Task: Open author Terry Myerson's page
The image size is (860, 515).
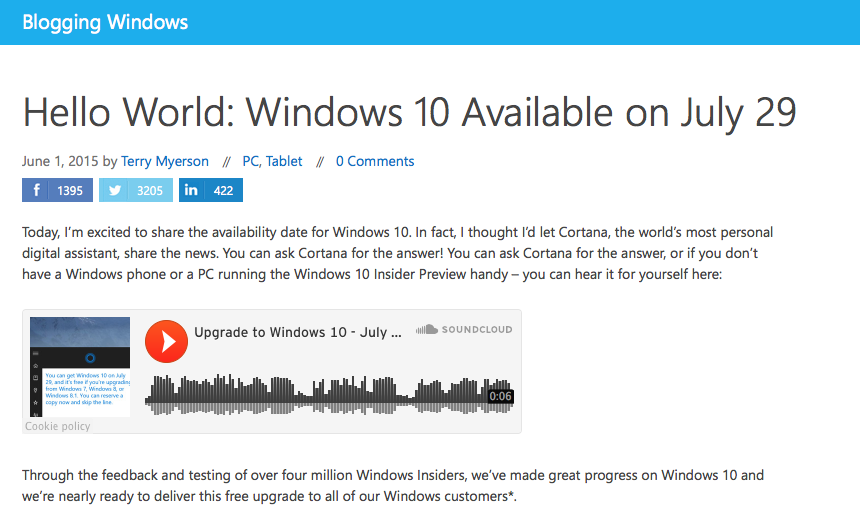Action: coord(166,161)
